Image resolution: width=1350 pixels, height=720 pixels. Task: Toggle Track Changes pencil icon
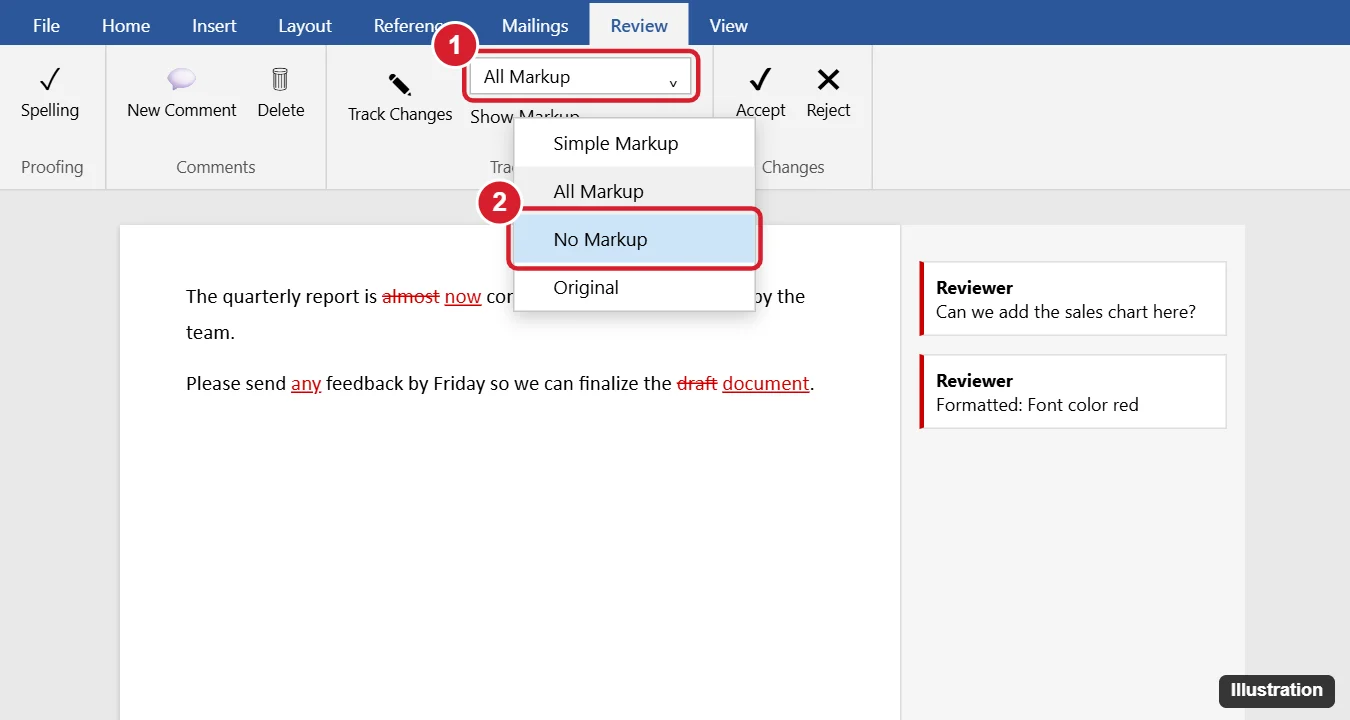[400, 84]
